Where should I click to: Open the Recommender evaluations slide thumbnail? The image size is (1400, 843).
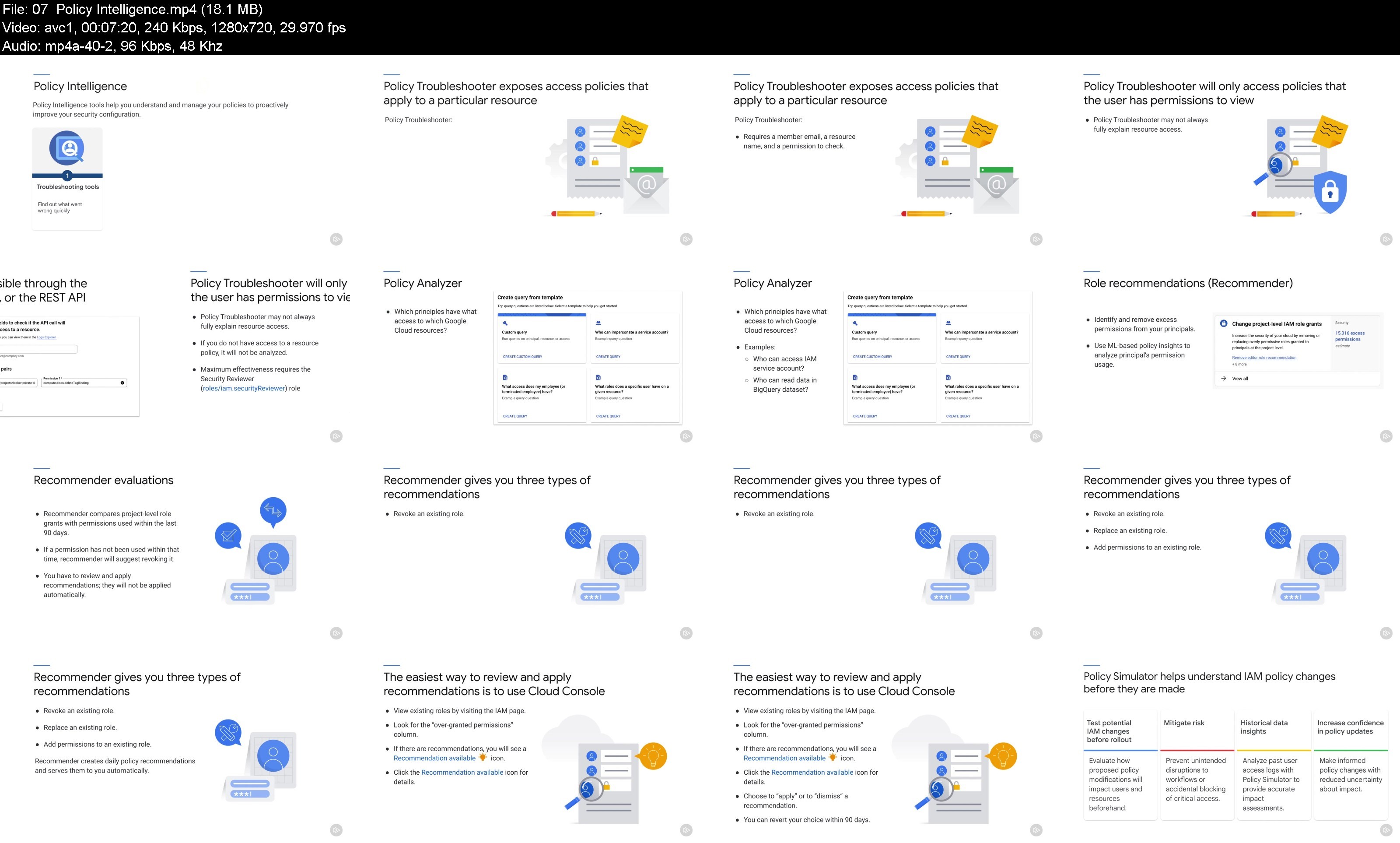coord(175,548)
